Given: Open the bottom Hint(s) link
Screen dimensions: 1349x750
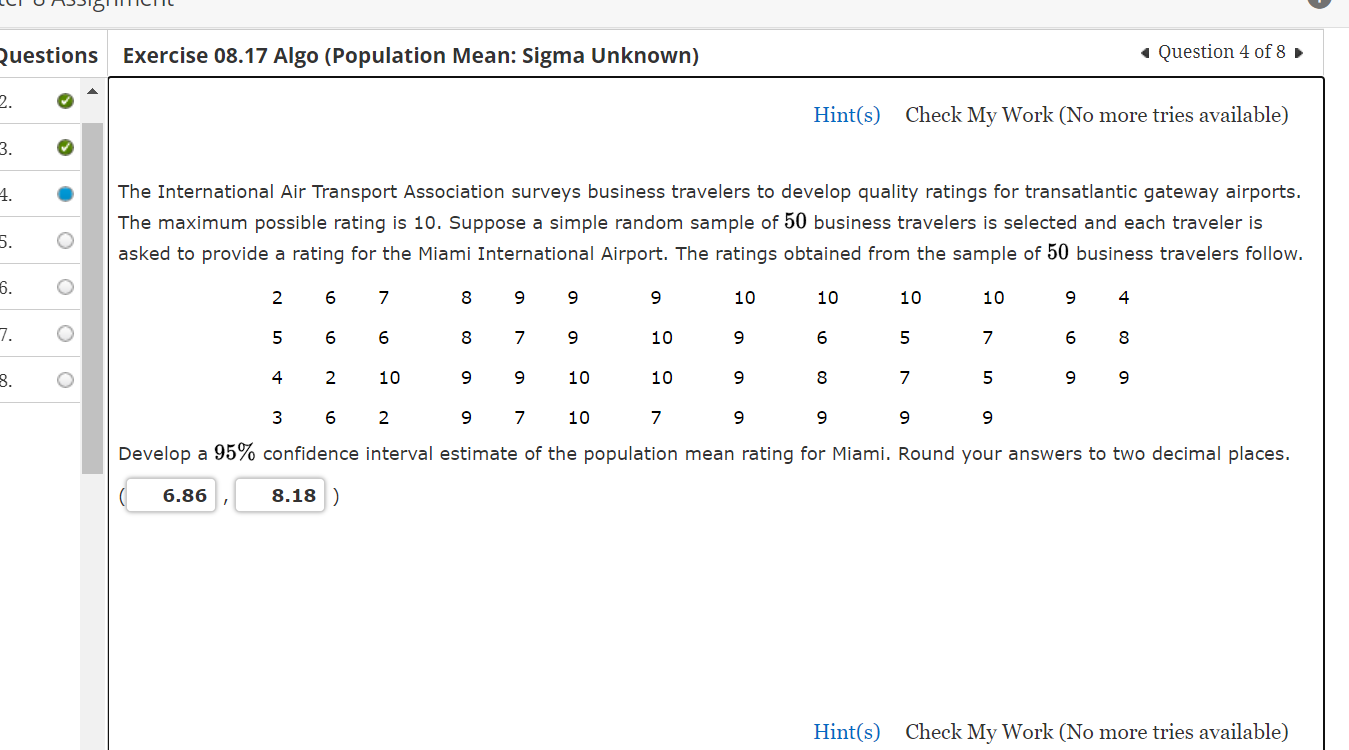Looking at the screenshot, I should 847,732.
